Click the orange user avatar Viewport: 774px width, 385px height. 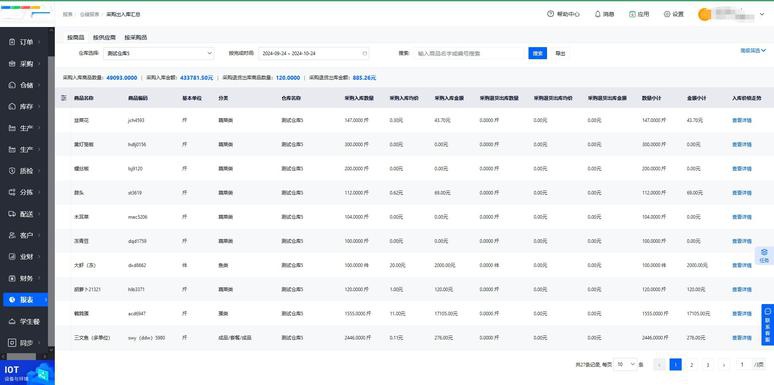[x=704, y=14]
